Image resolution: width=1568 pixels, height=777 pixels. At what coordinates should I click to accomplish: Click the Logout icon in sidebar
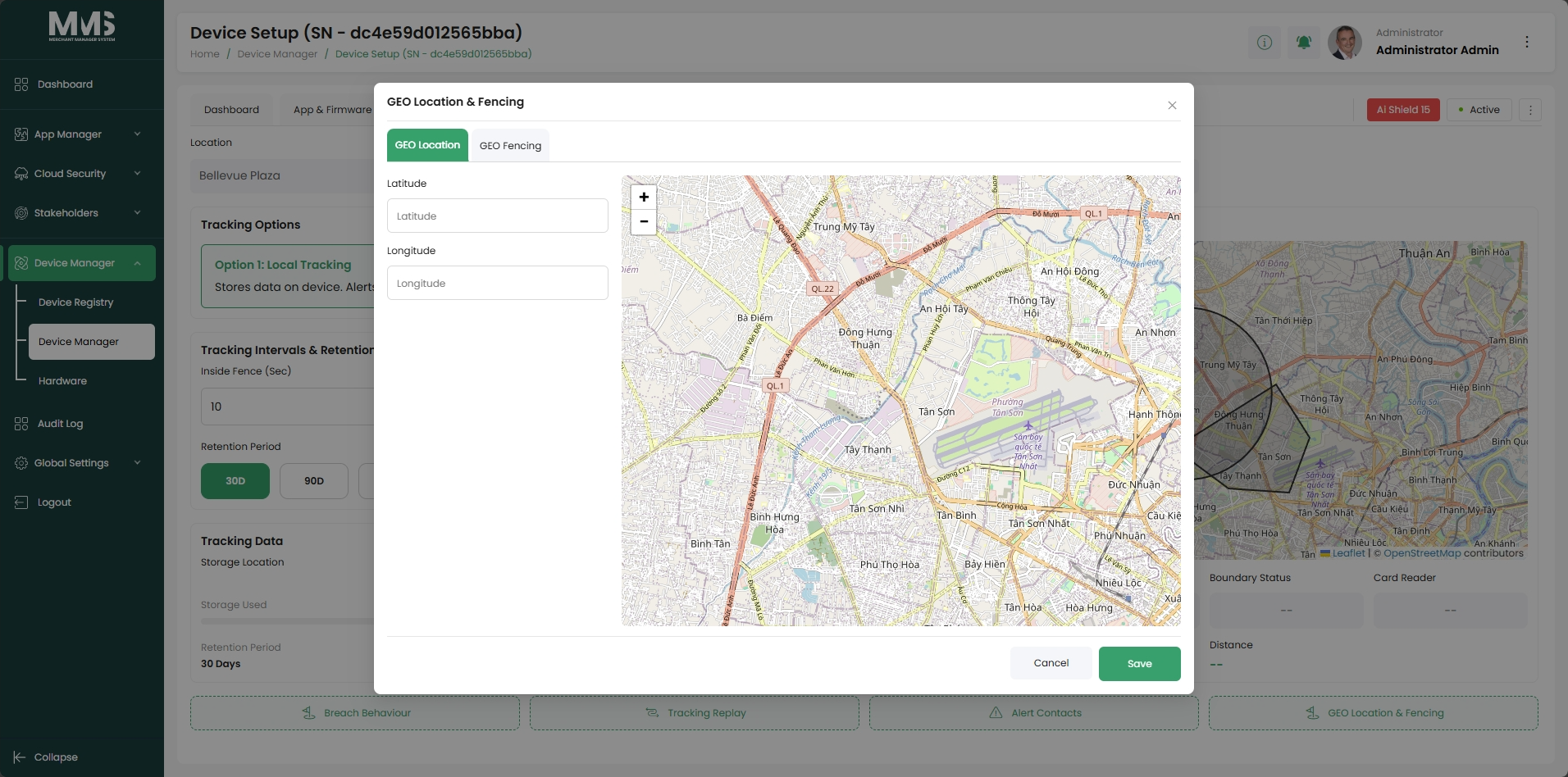tap(21, 502)
